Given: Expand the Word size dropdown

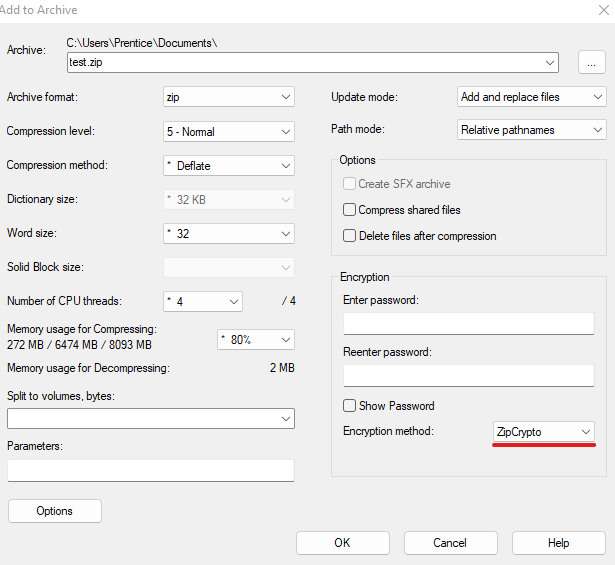Looking at the screenshot, I should coord(229,233).
